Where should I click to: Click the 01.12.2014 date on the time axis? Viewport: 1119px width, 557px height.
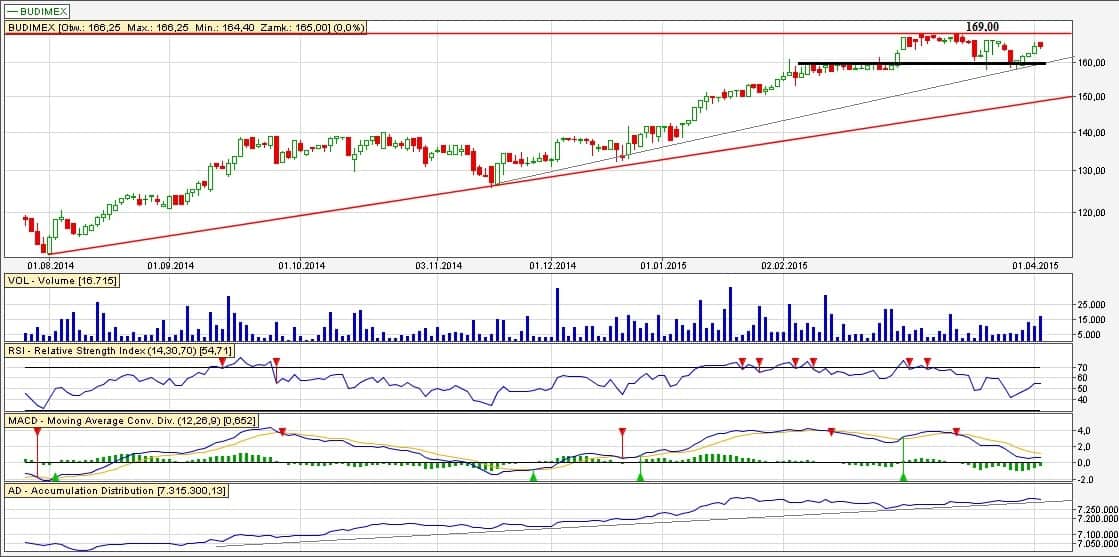tap(552, 266)
